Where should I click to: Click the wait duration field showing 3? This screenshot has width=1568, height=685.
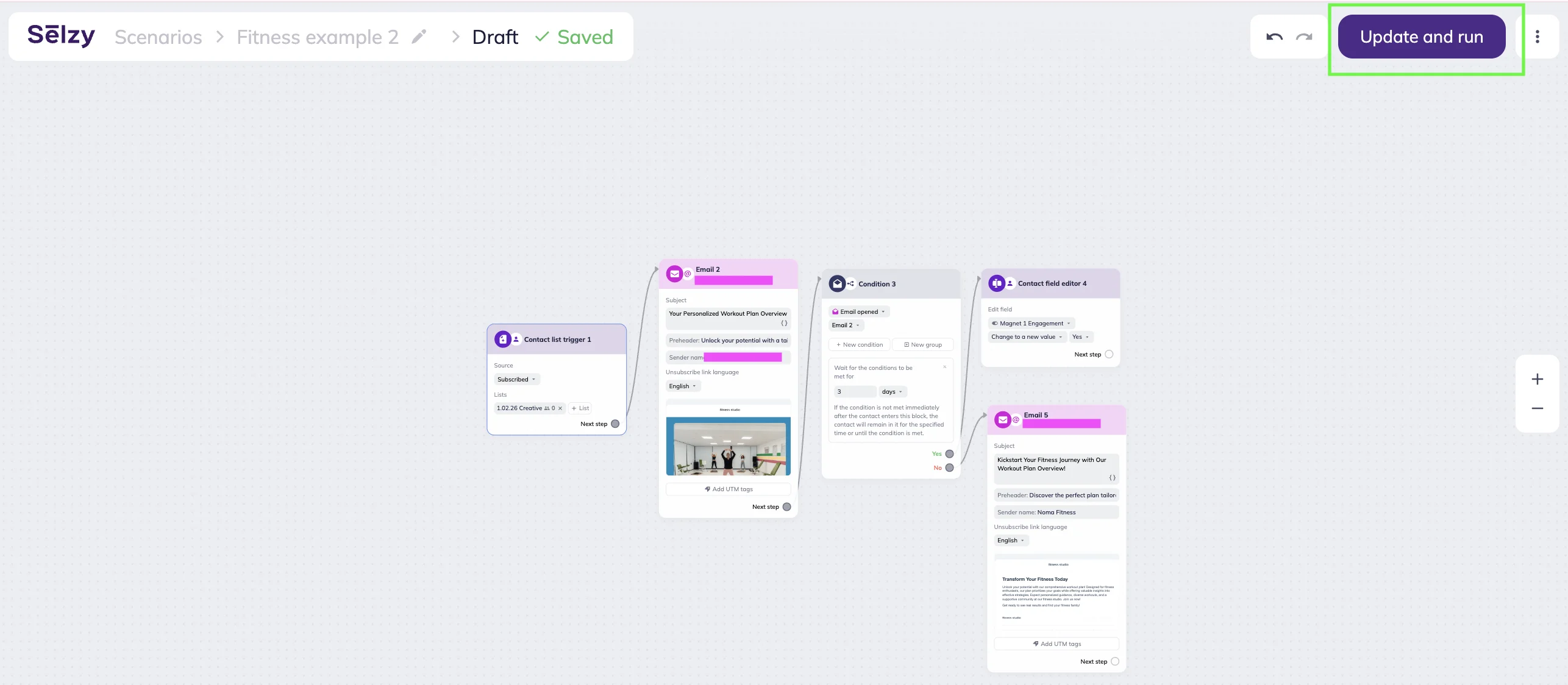coord(855,392)
